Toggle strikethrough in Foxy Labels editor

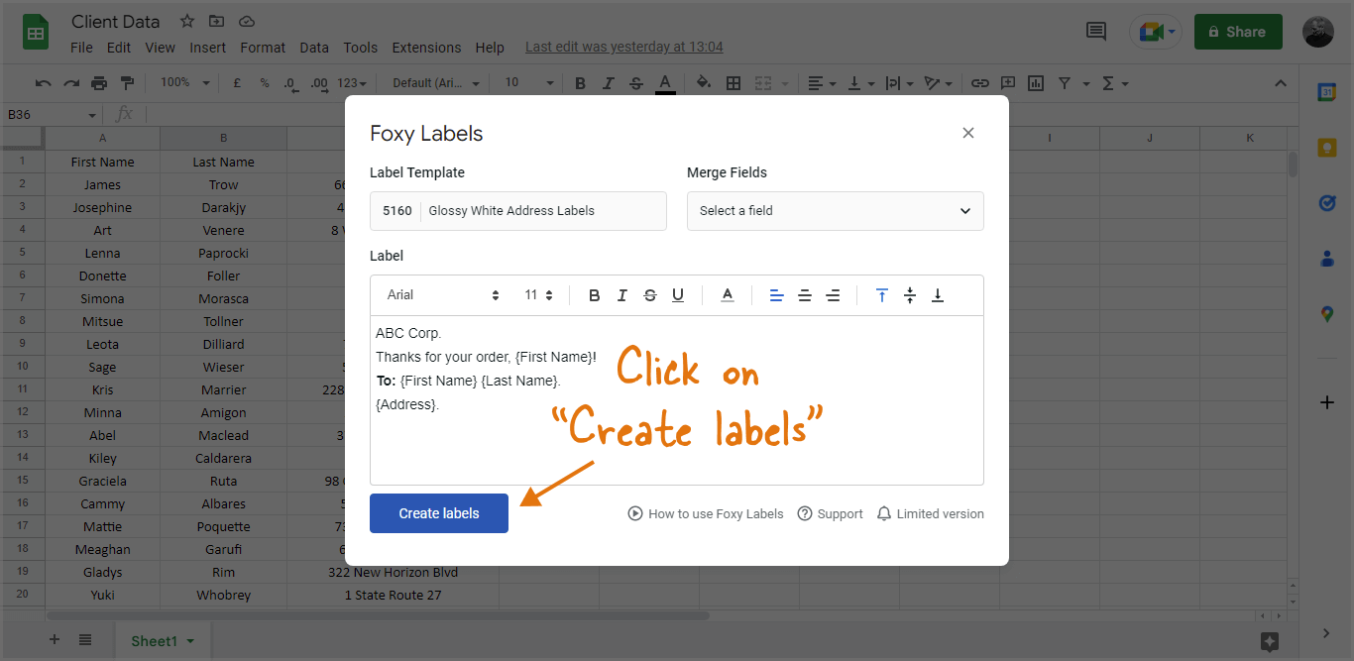point(650,295)
